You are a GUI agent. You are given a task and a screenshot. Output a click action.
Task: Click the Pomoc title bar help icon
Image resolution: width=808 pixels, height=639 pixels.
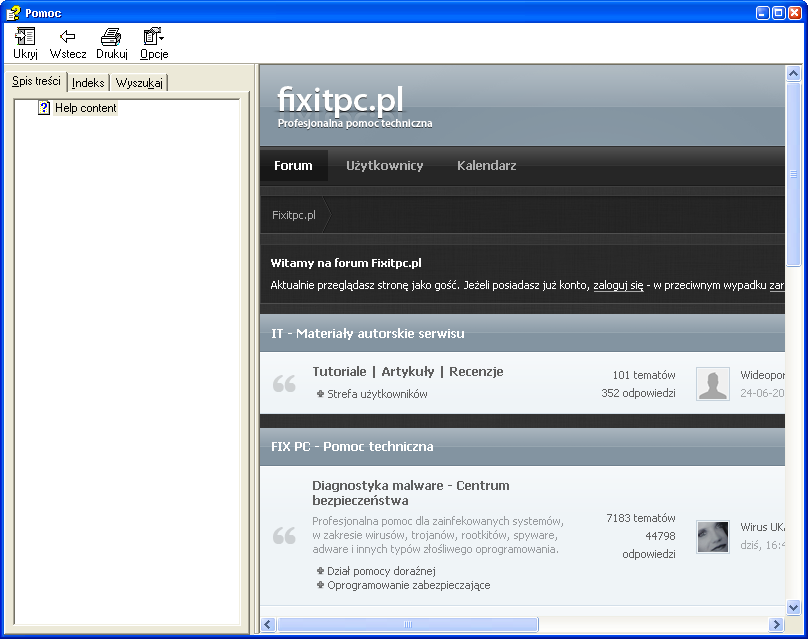pos(13,12)
